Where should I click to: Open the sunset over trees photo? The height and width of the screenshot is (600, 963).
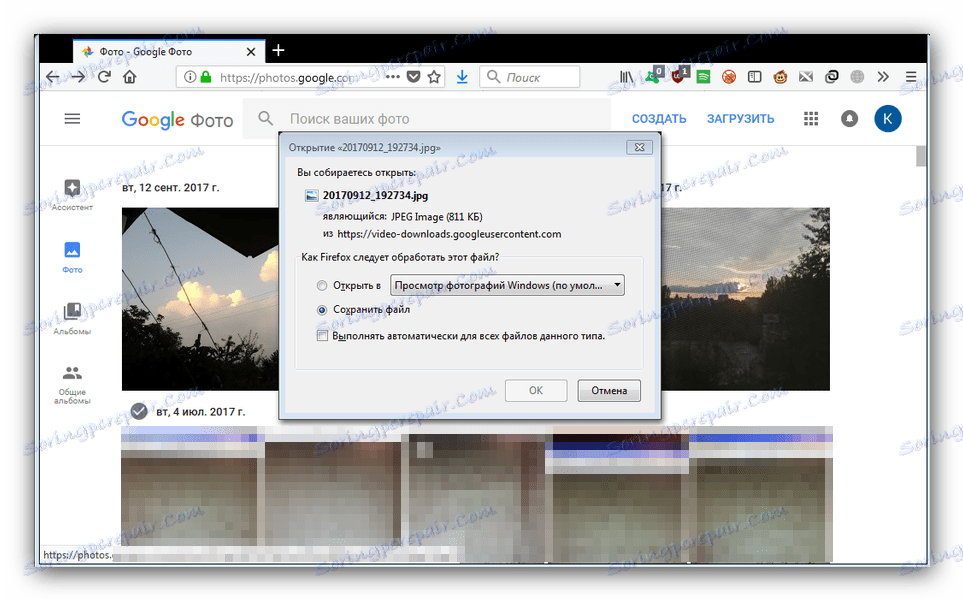point(745,299)
